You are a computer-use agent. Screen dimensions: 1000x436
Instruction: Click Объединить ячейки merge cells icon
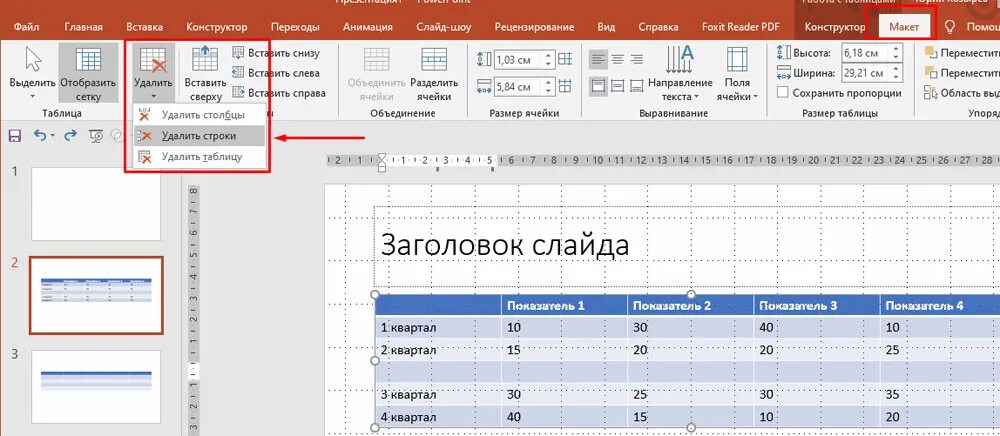(x=376, y=60)
